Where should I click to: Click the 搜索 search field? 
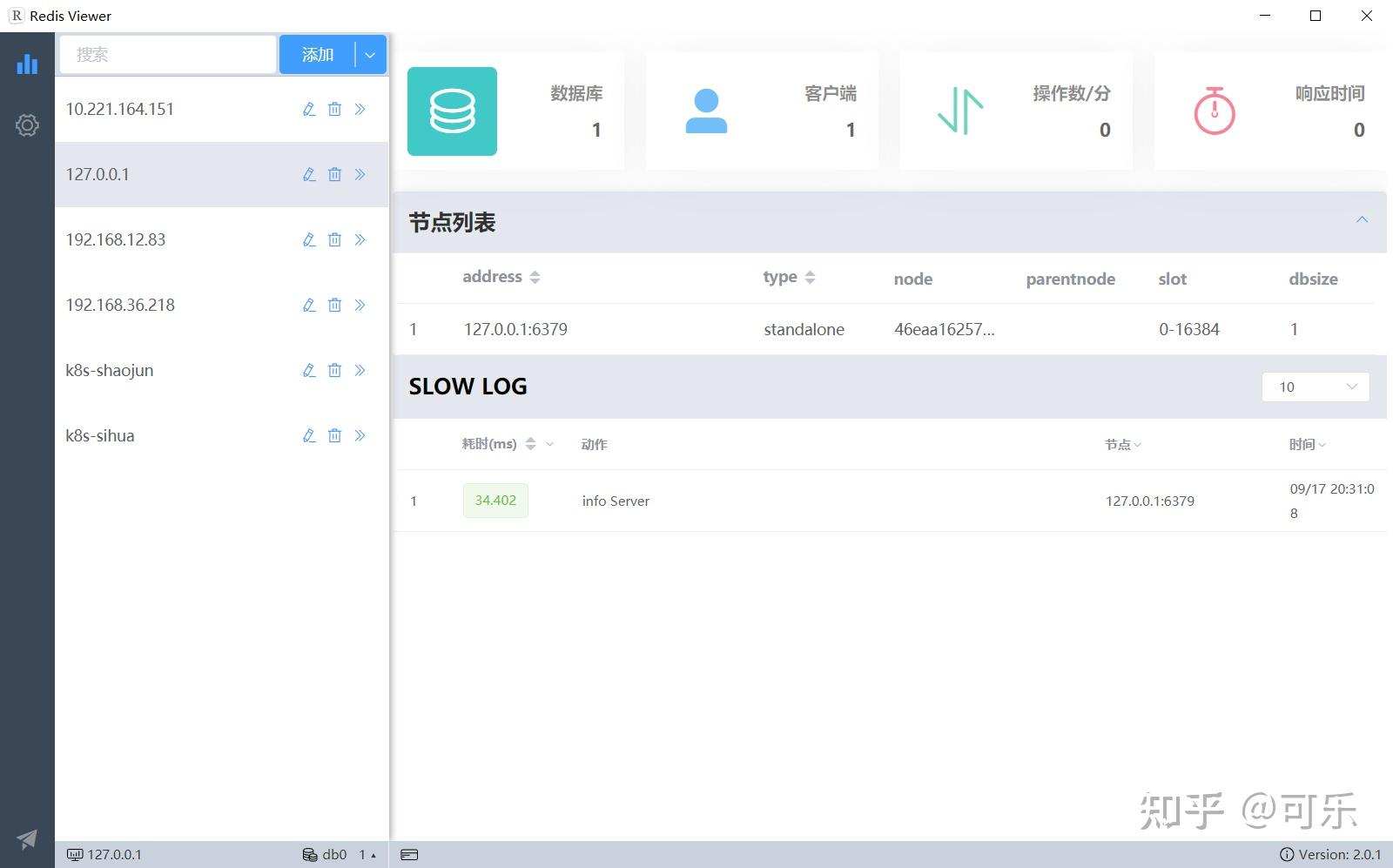[x=168, y=55]
